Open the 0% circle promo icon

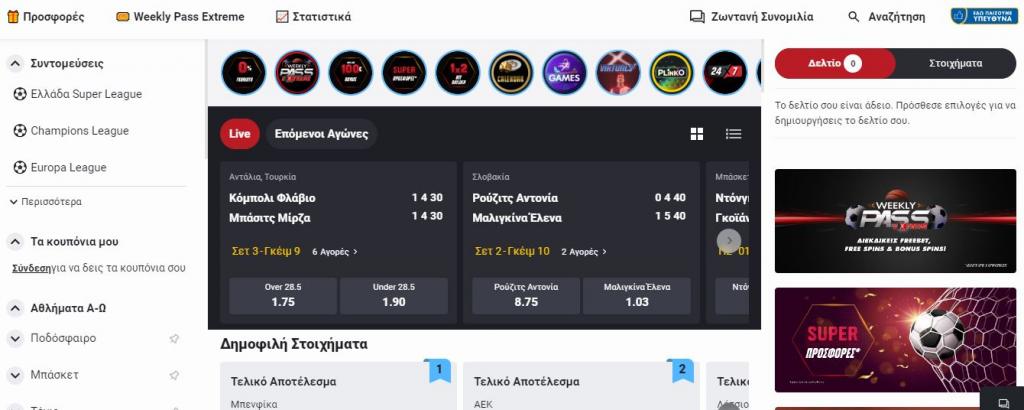pos(244,72)
